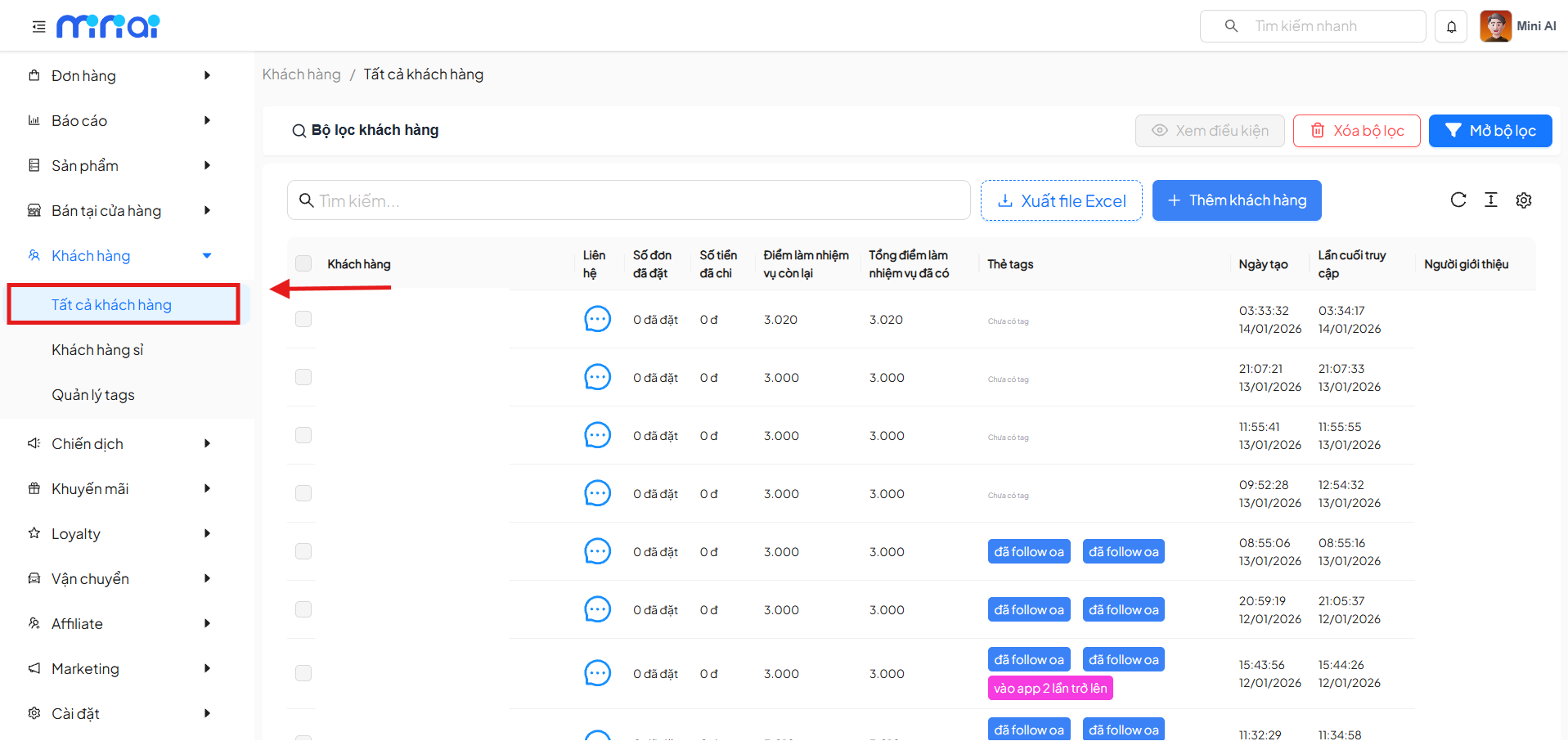
Task: Click Xuất file Excel button
Action: pos(1061,200)
